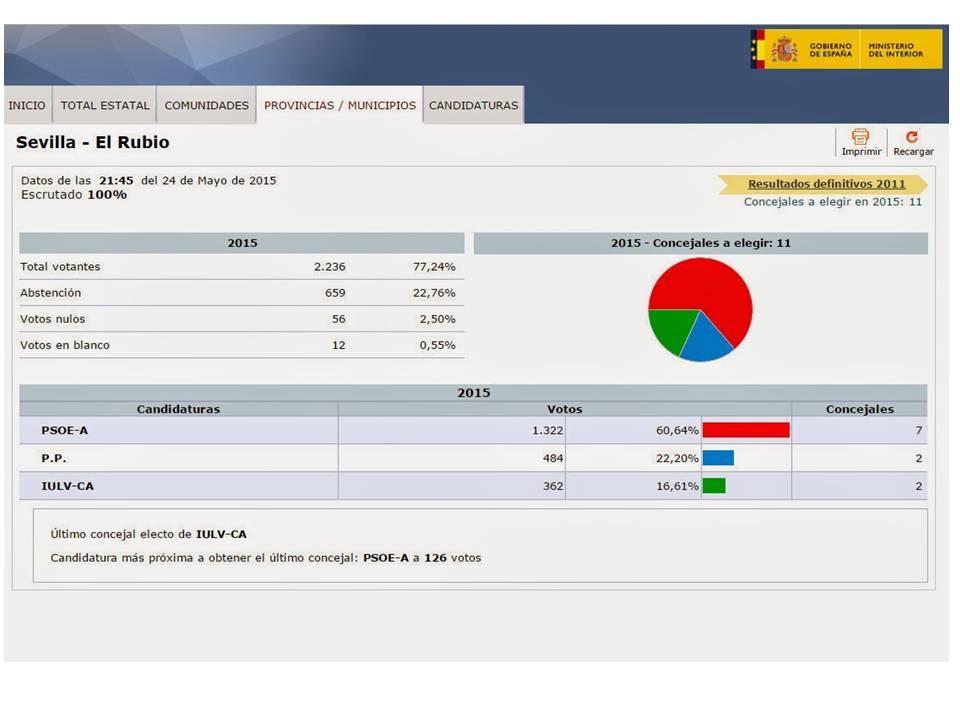Open the PROVINCIAS / MUNICIPIOS tab
Image resolution: width=960 pixels, height=720 pixels.
(340, 105)
